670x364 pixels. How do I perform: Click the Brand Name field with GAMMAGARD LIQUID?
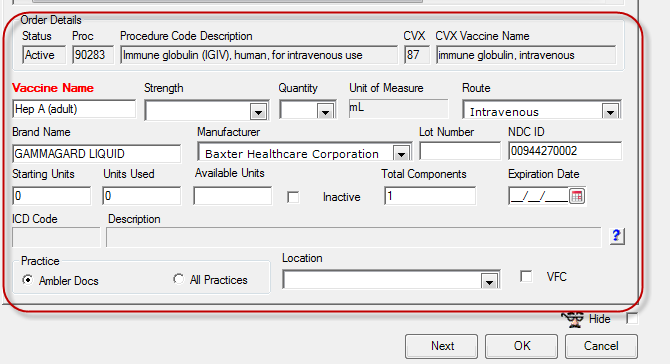tap(97, 154)
